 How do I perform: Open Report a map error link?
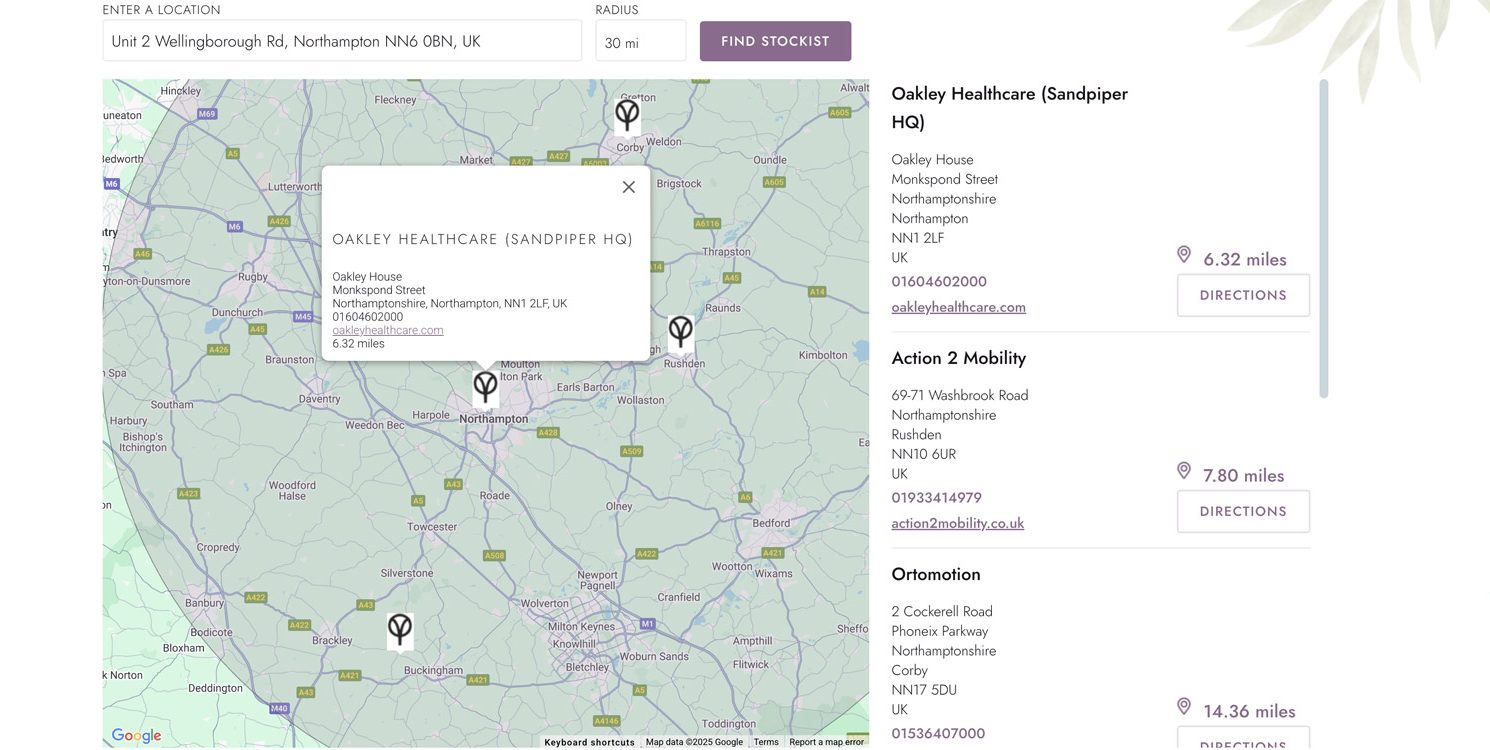click(826, 742)
